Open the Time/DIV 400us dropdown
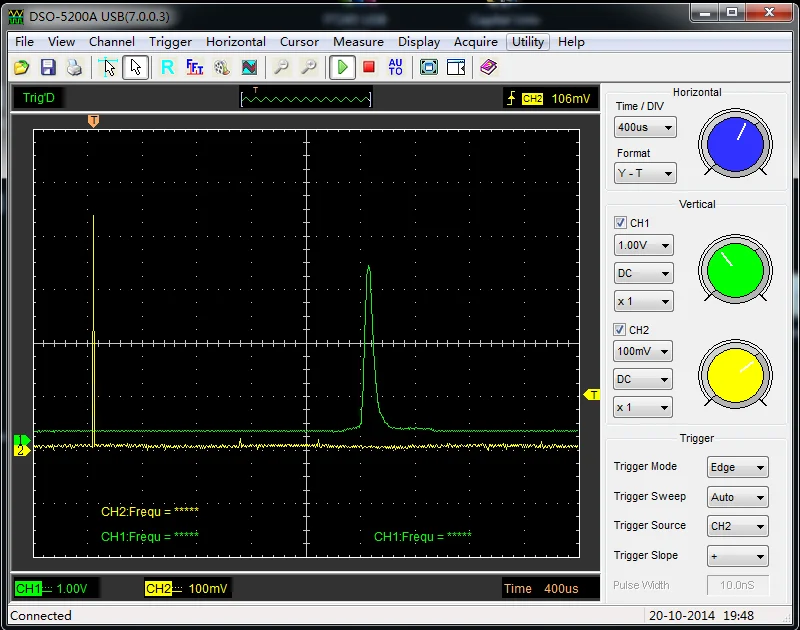The height and width of the screenshot is (630, 800). point(645,128)
